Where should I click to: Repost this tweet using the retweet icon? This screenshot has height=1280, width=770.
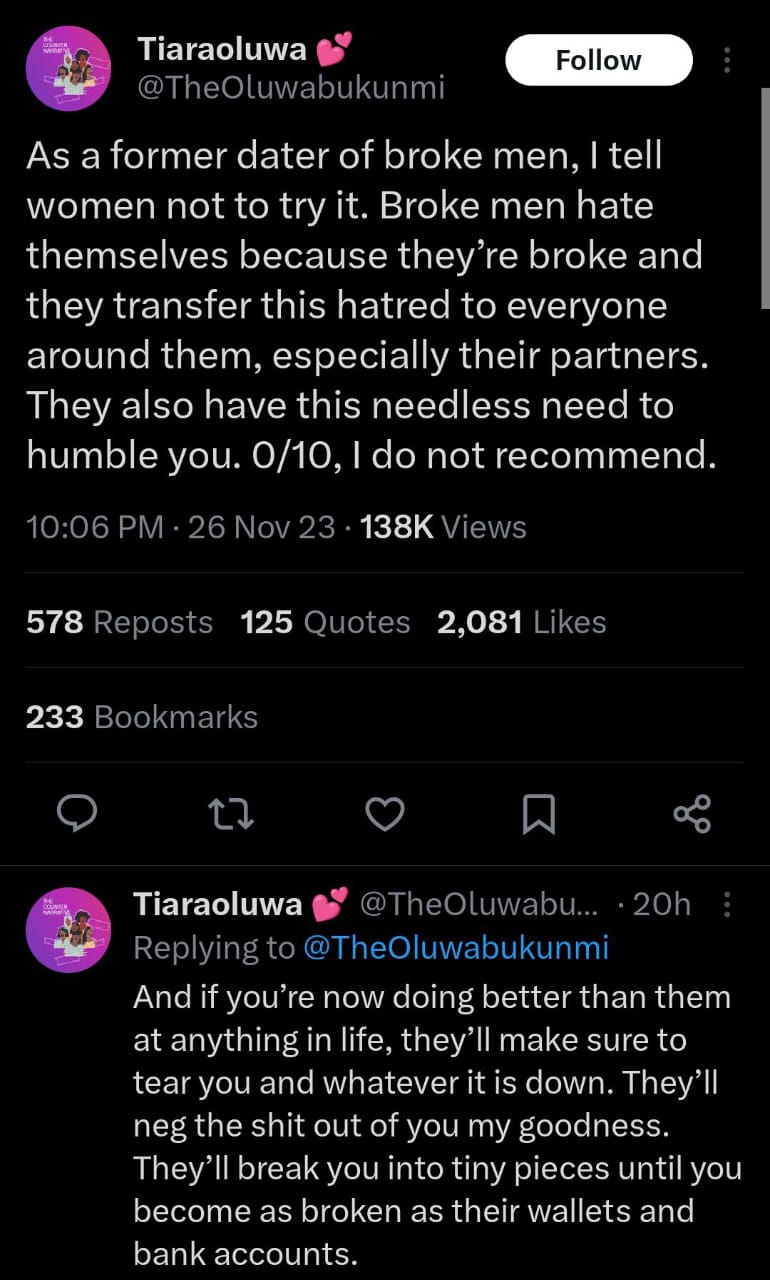tap(230, 814)
